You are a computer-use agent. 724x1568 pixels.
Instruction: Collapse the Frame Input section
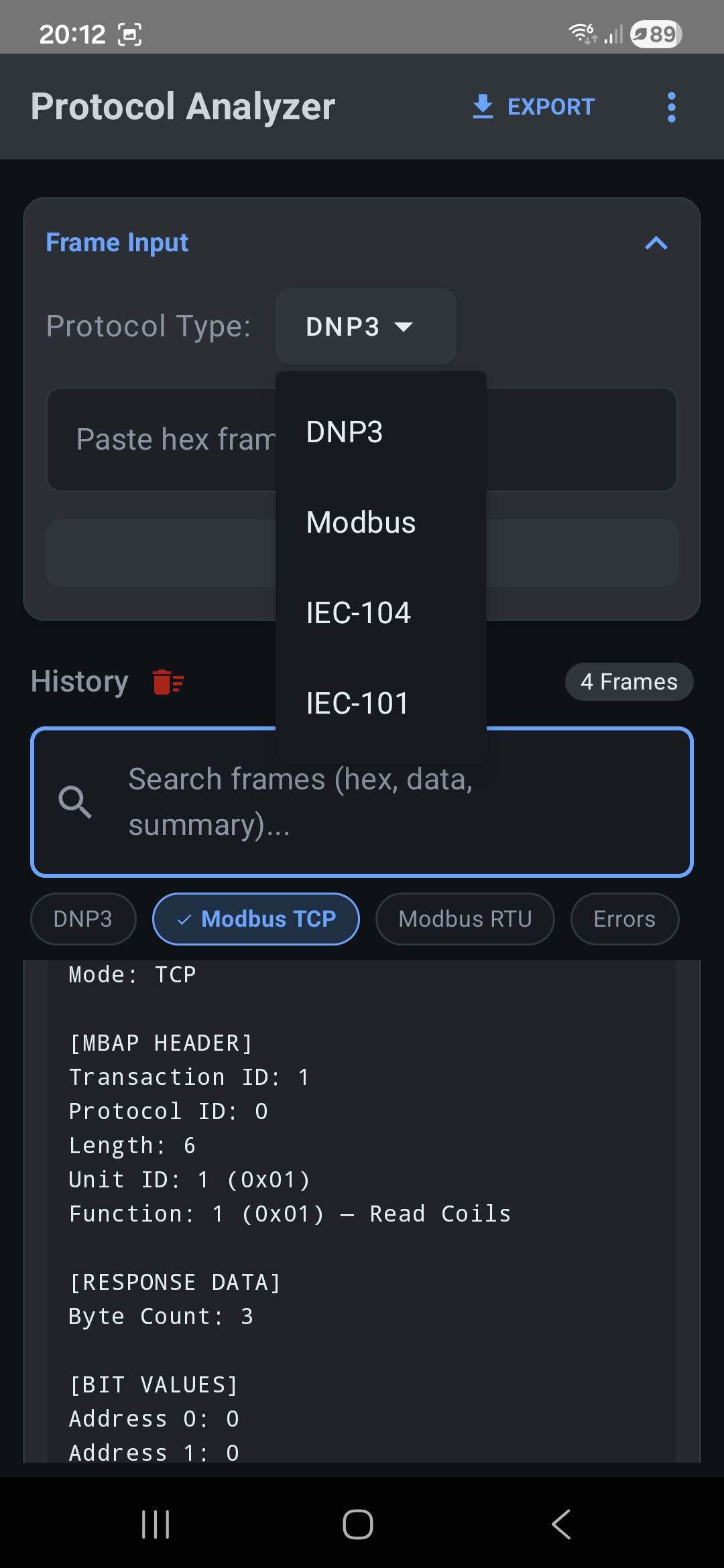pos(658,243)
